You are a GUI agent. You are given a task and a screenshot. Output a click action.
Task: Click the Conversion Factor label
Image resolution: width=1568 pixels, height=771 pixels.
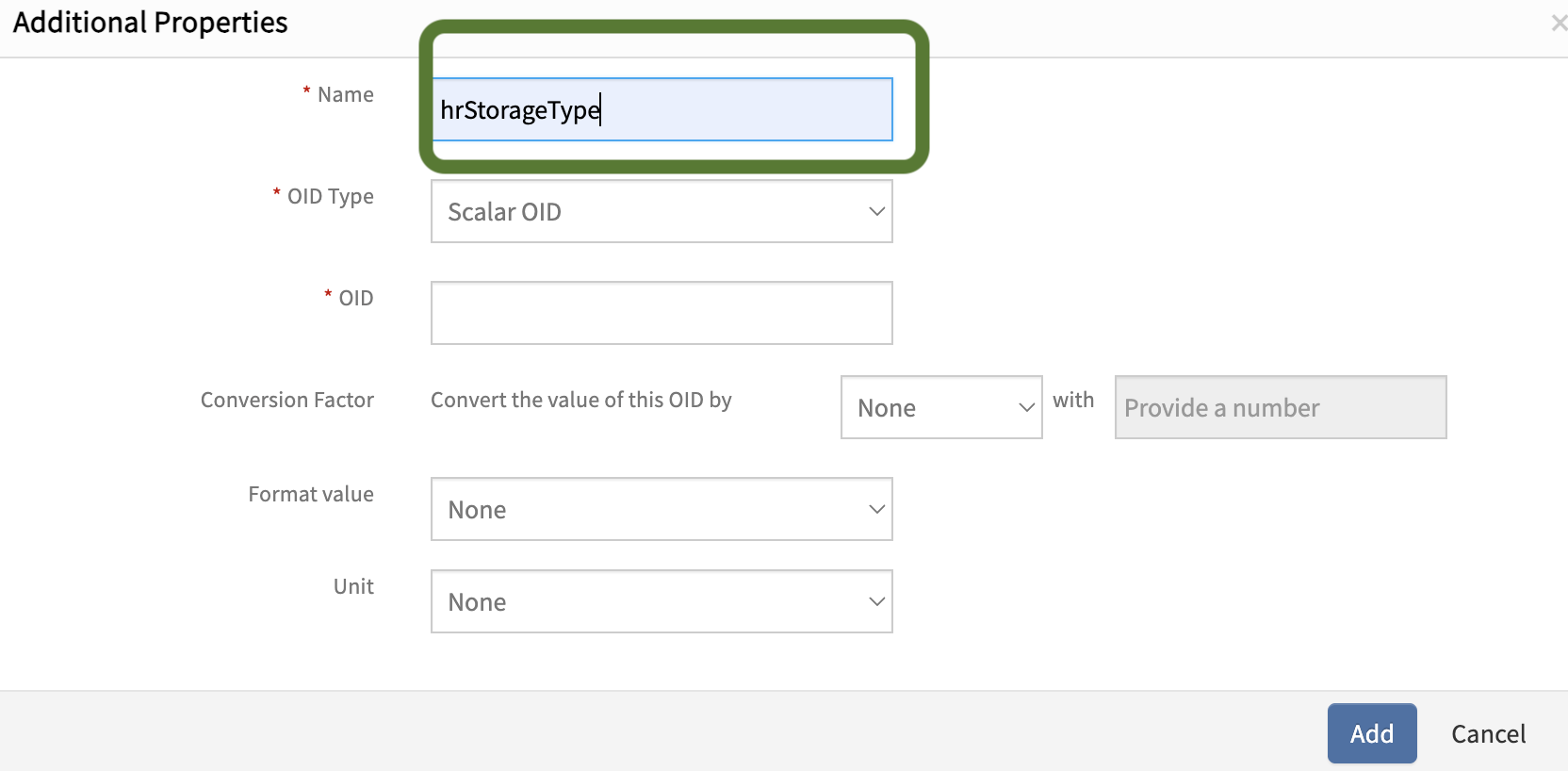286,400
